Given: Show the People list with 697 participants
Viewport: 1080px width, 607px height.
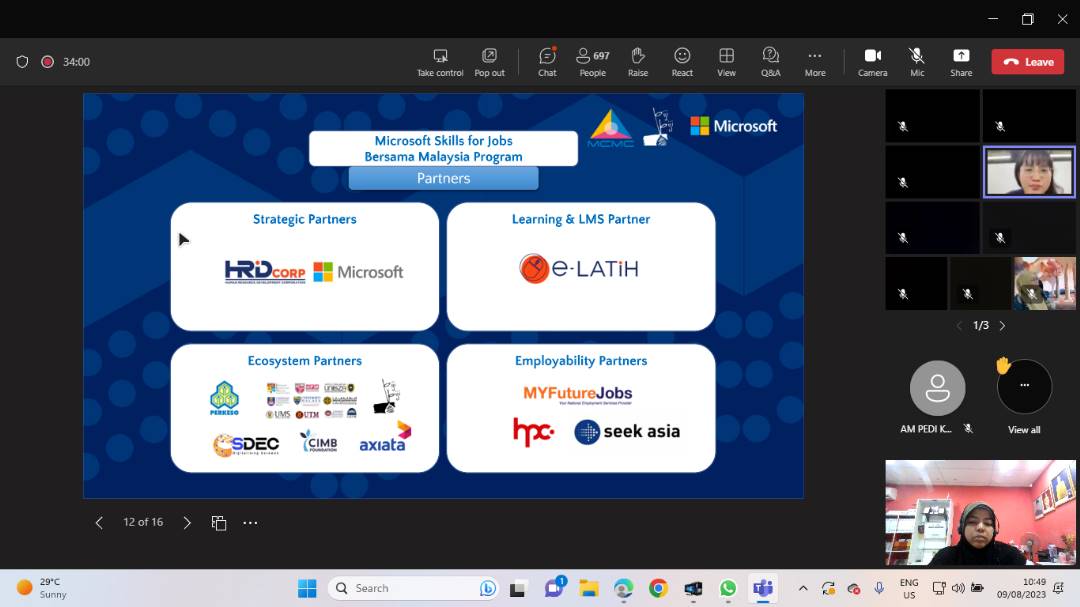Looking at the screenshot, I should [x=592, y=62].
